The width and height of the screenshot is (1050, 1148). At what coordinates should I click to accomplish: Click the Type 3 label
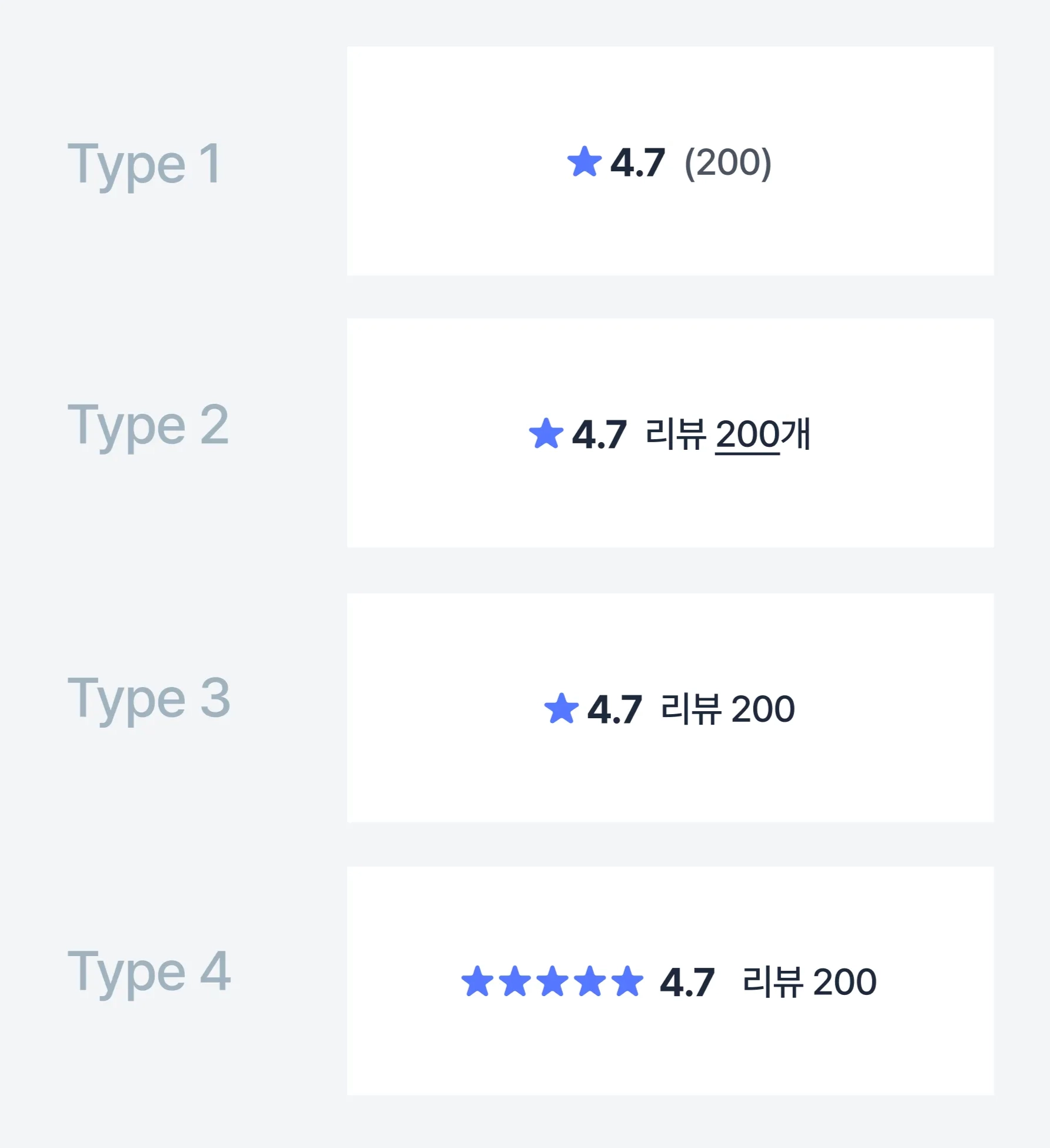coord(148,699)
